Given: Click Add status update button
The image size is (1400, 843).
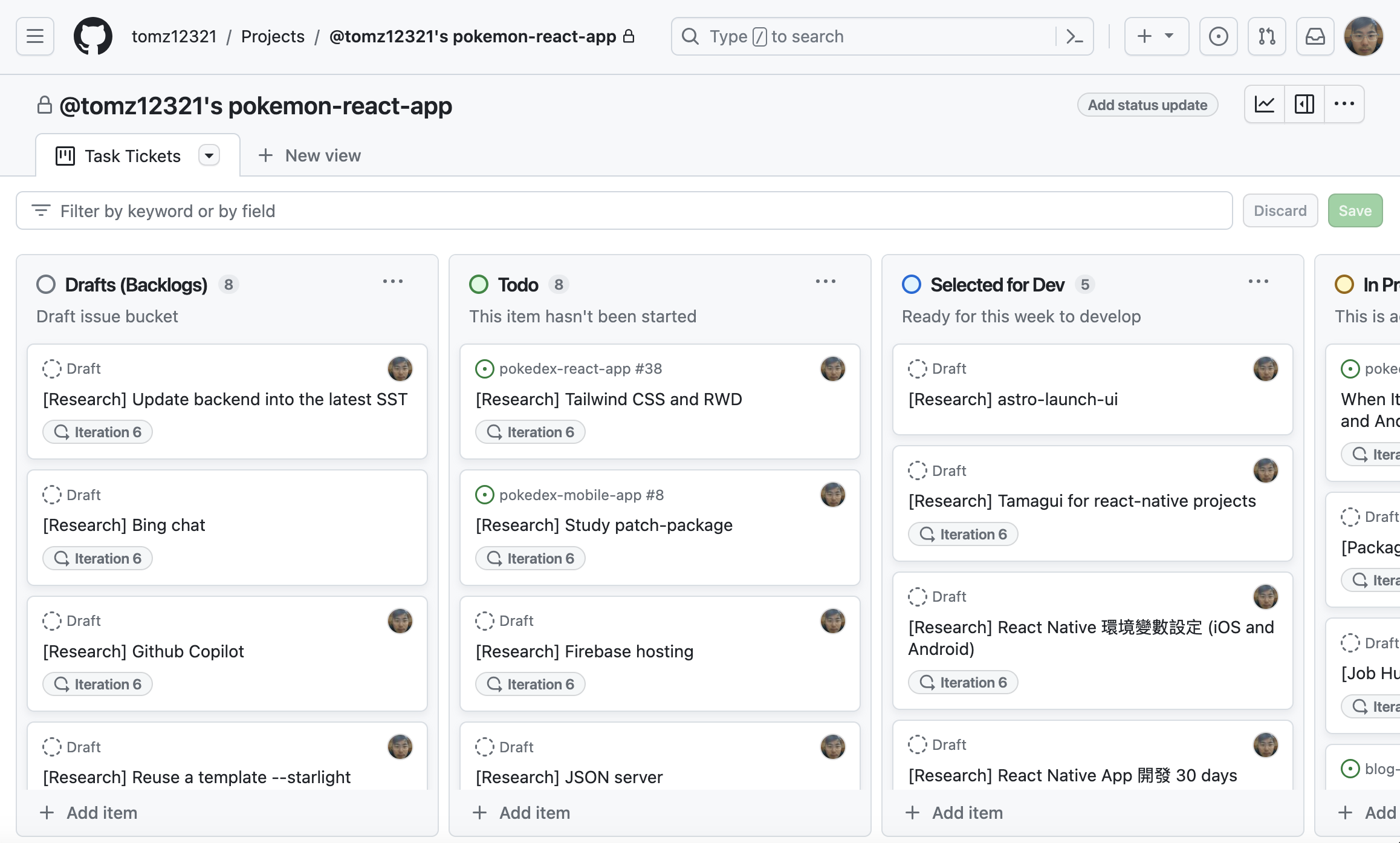Looking at the screenshot, I should click(1147, 105).
